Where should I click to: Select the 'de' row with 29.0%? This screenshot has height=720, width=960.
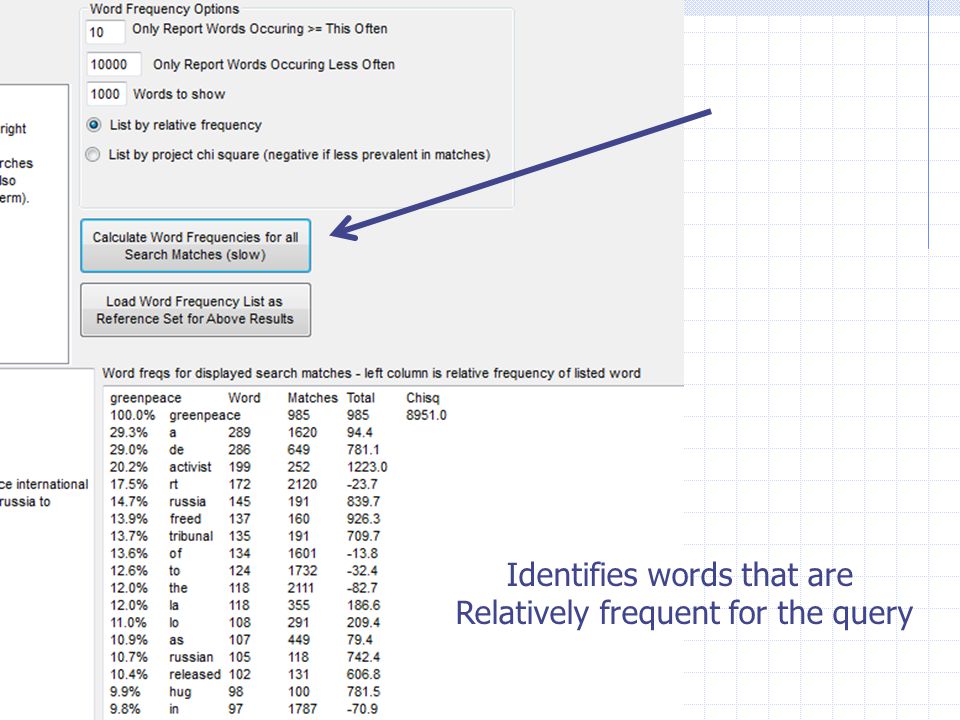click(245, 449)
